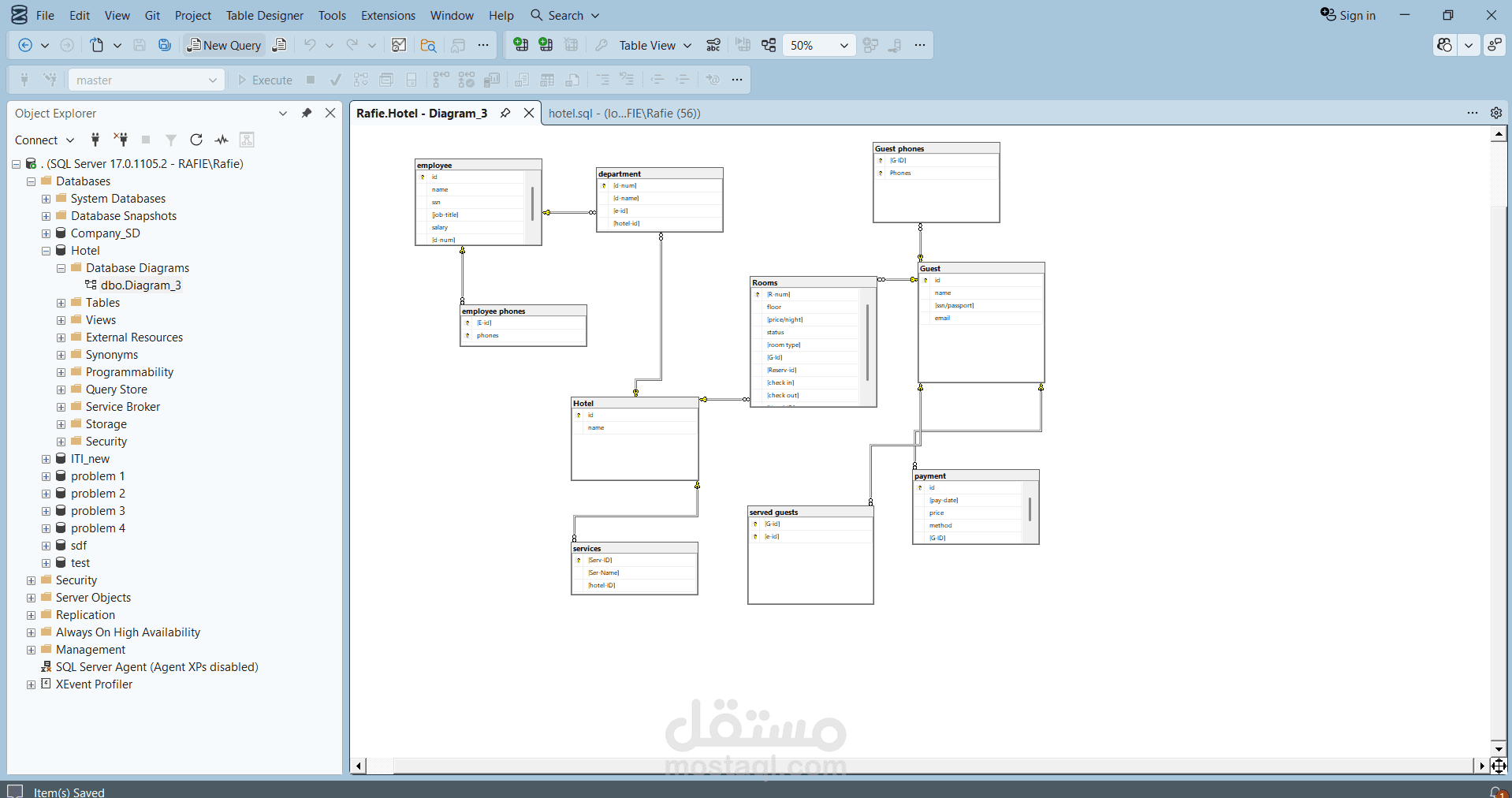Expand System Databases node
This screenshot has width=1512, height=798.
[x=46, y=199]
